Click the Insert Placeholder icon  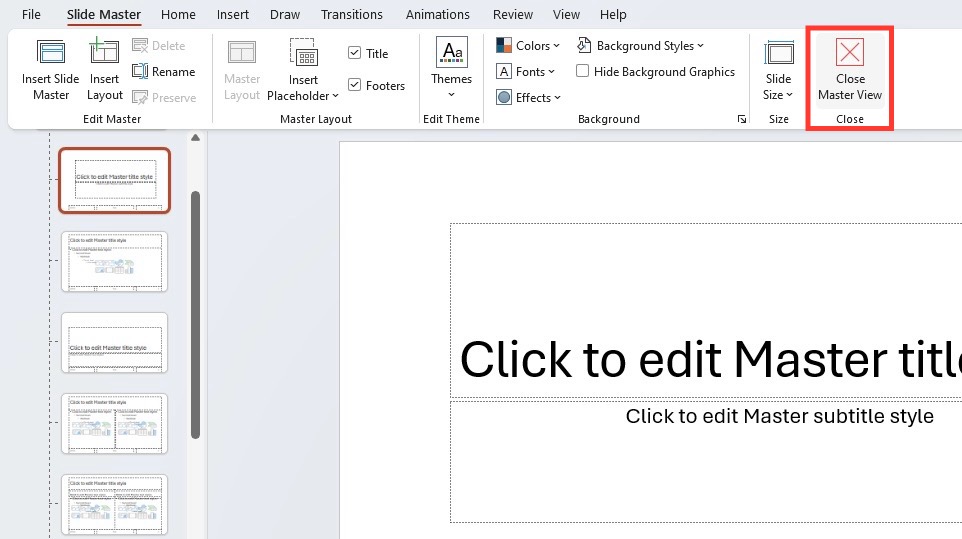tap(303, 52)
